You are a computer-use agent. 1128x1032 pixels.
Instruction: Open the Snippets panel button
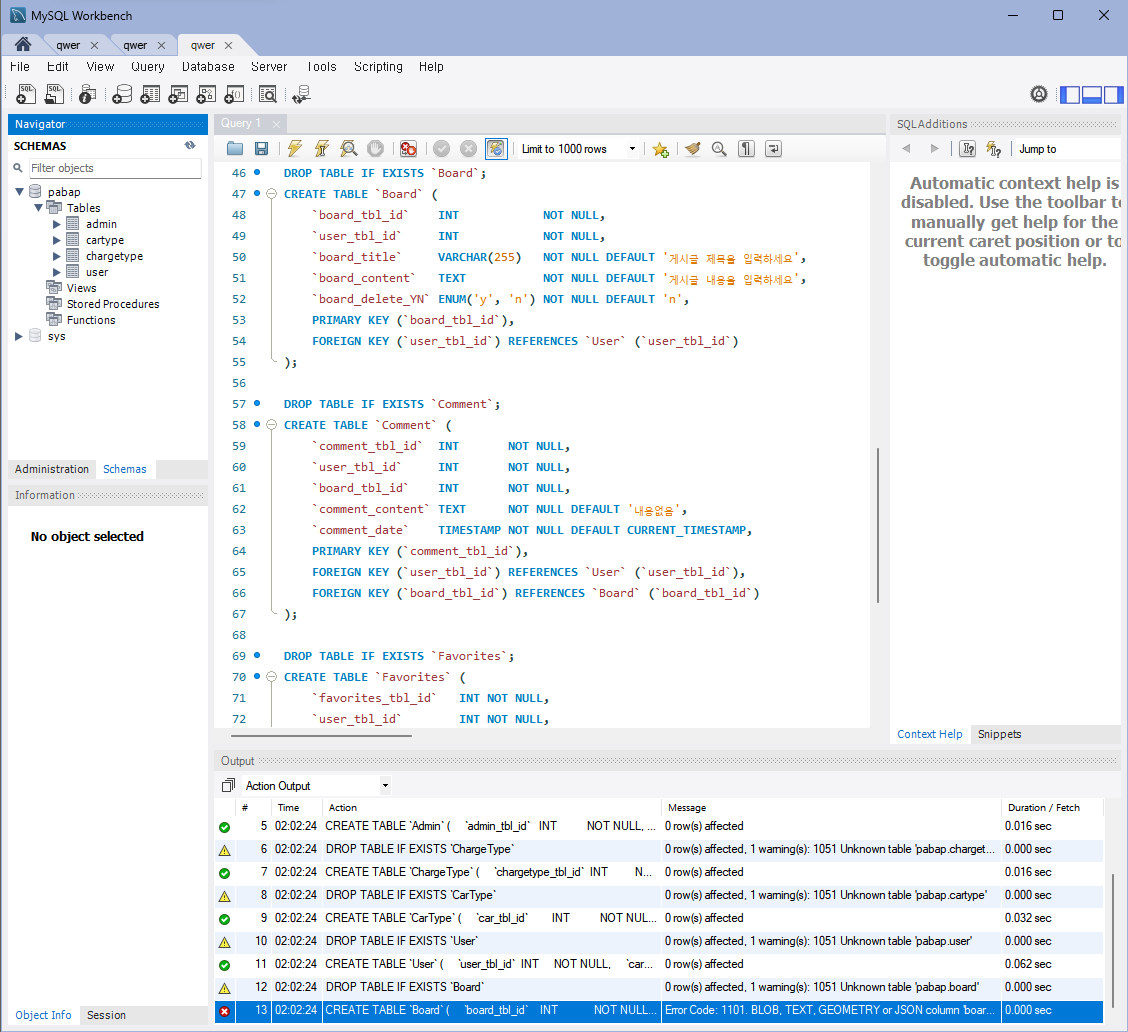pos(999,734)
